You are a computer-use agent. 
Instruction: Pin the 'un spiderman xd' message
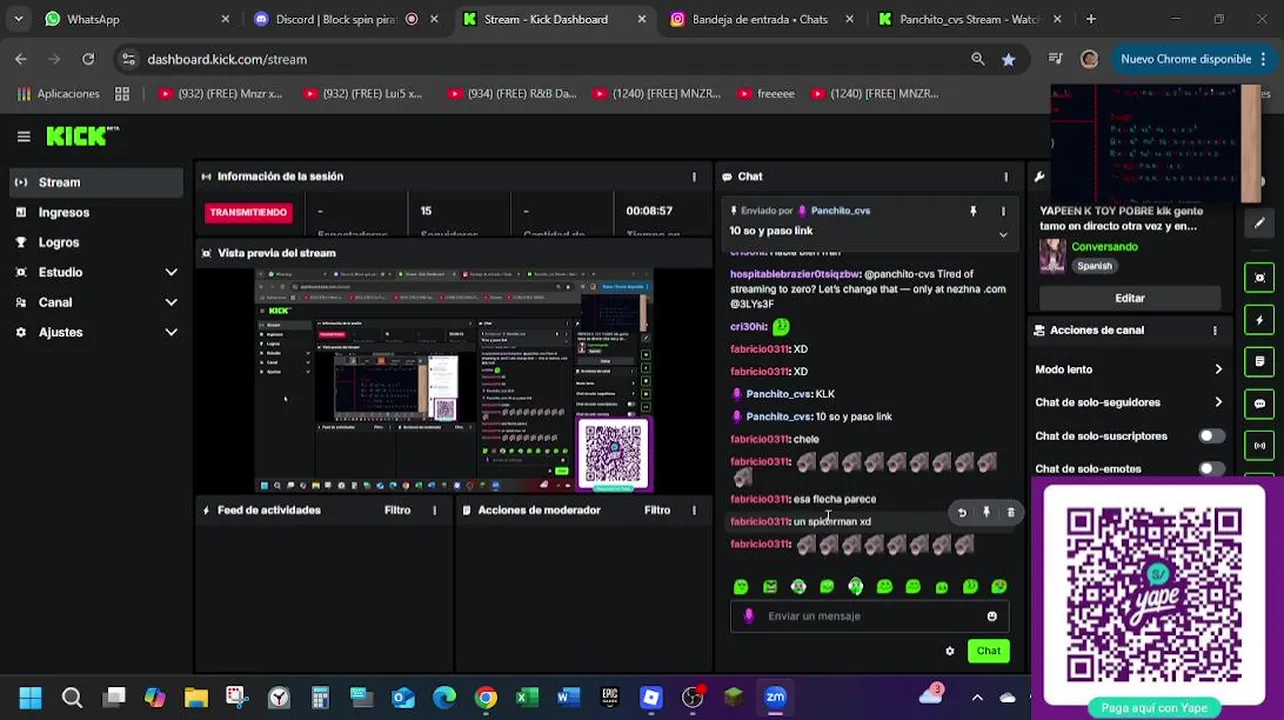(986, 513)
